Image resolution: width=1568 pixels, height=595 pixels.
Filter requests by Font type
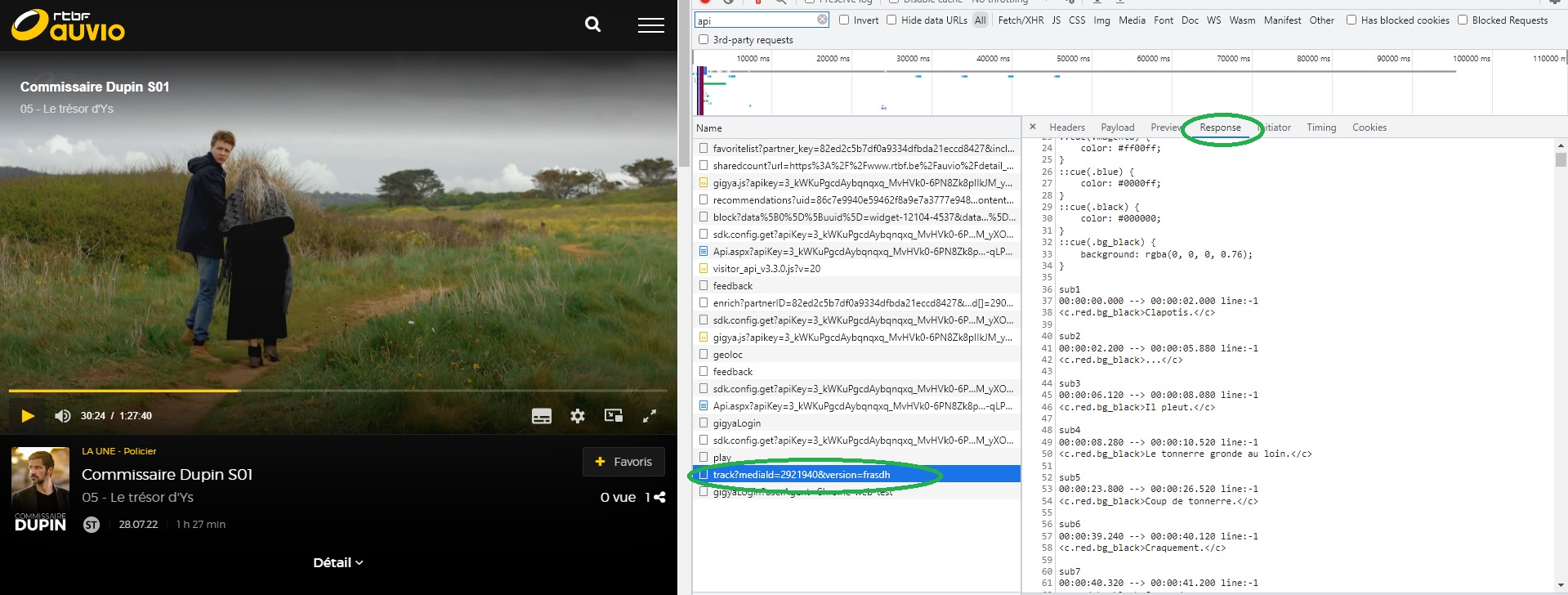pos(1164,20)
